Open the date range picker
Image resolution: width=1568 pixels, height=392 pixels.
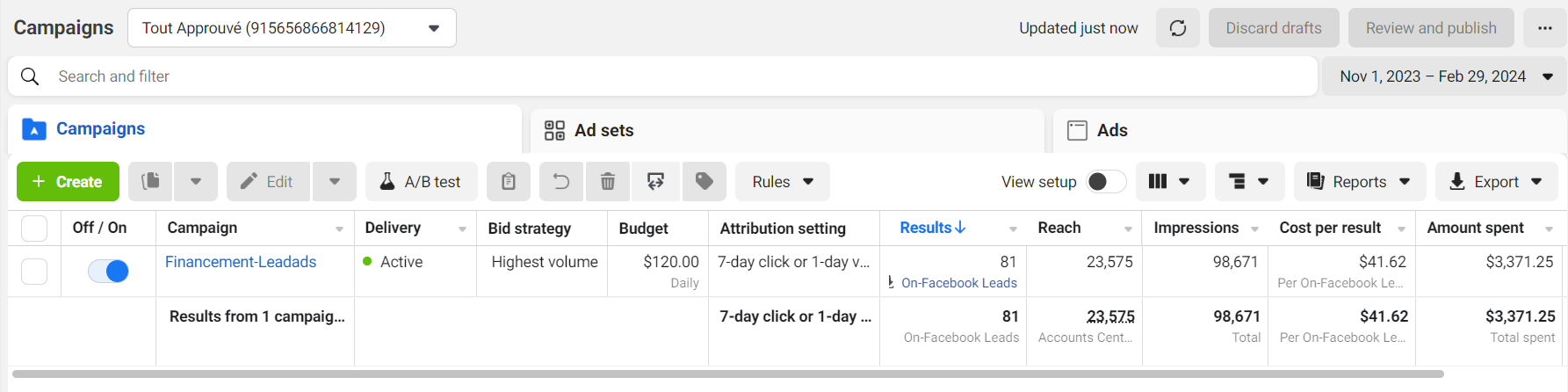tap(1443, 76)
